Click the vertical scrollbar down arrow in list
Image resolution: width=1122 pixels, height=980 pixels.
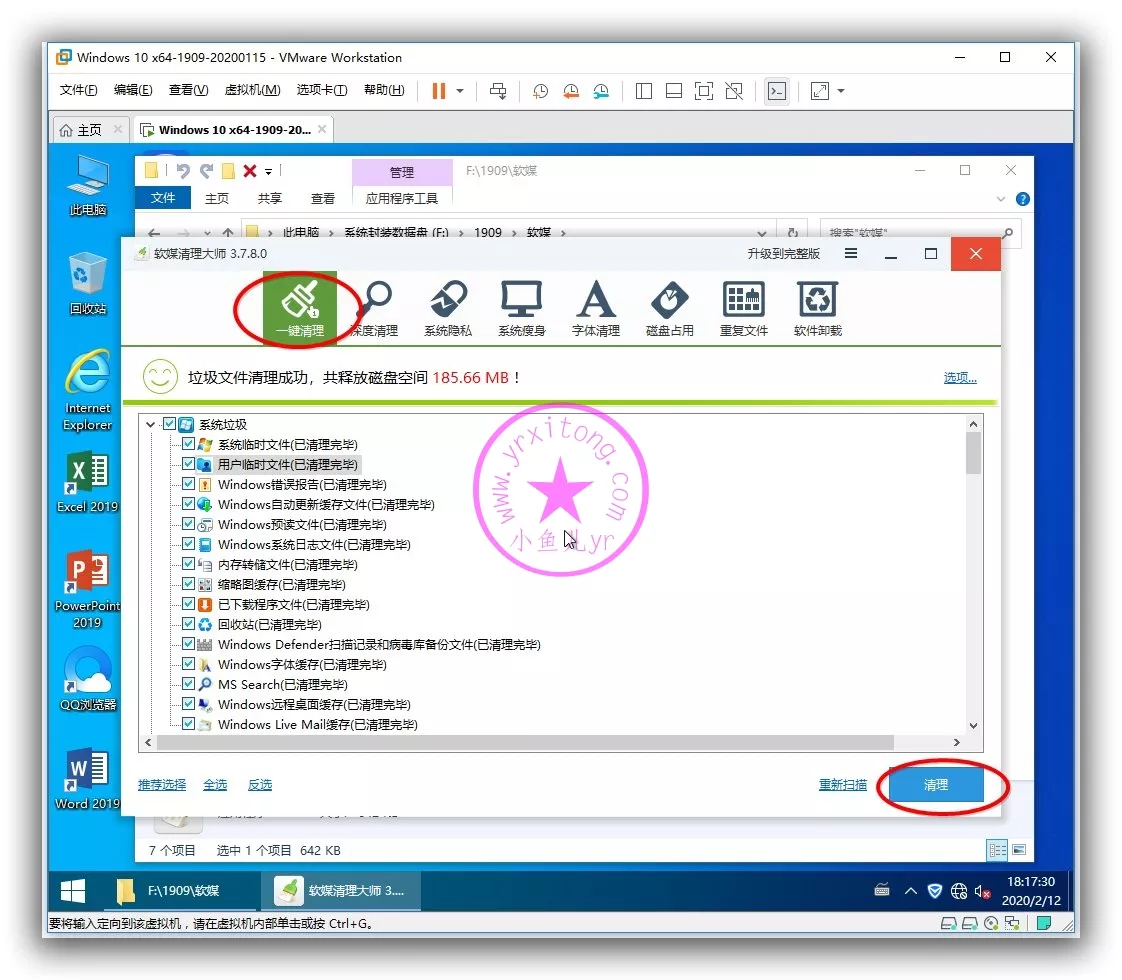pos(974,725)
